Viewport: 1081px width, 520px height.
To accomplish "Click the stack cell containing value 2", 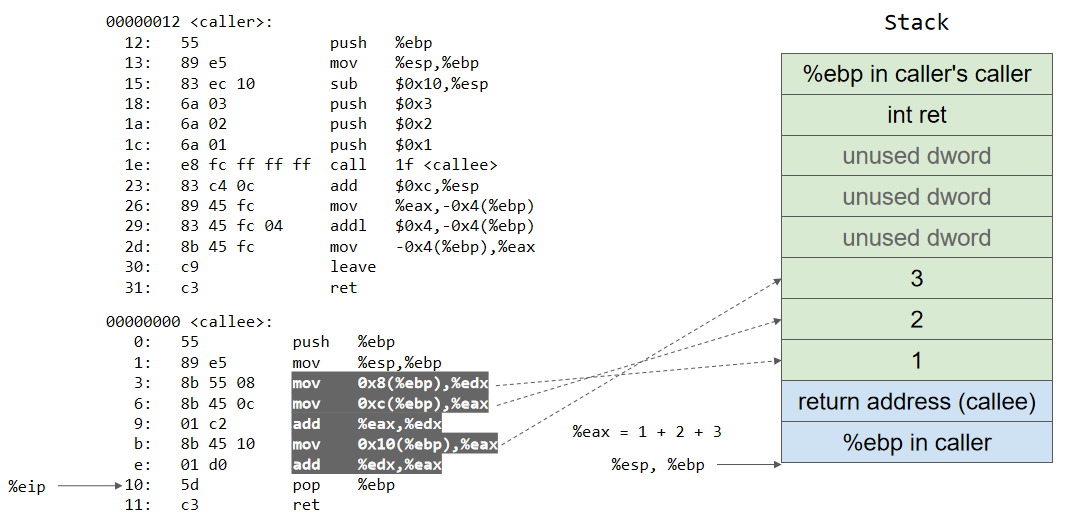I will point(916,320).
